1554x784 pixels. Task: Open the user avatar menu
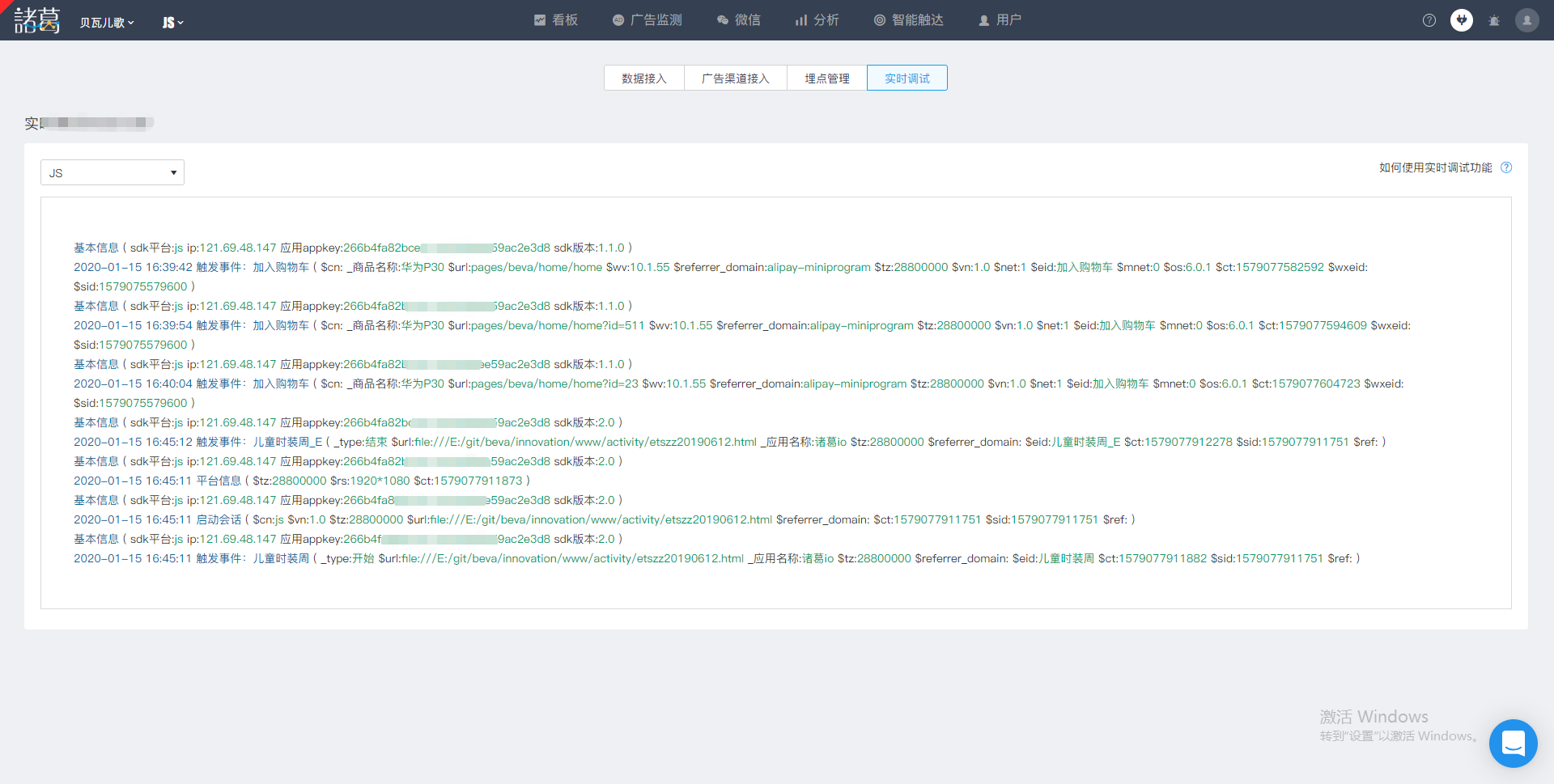(x=1527, y=20)
